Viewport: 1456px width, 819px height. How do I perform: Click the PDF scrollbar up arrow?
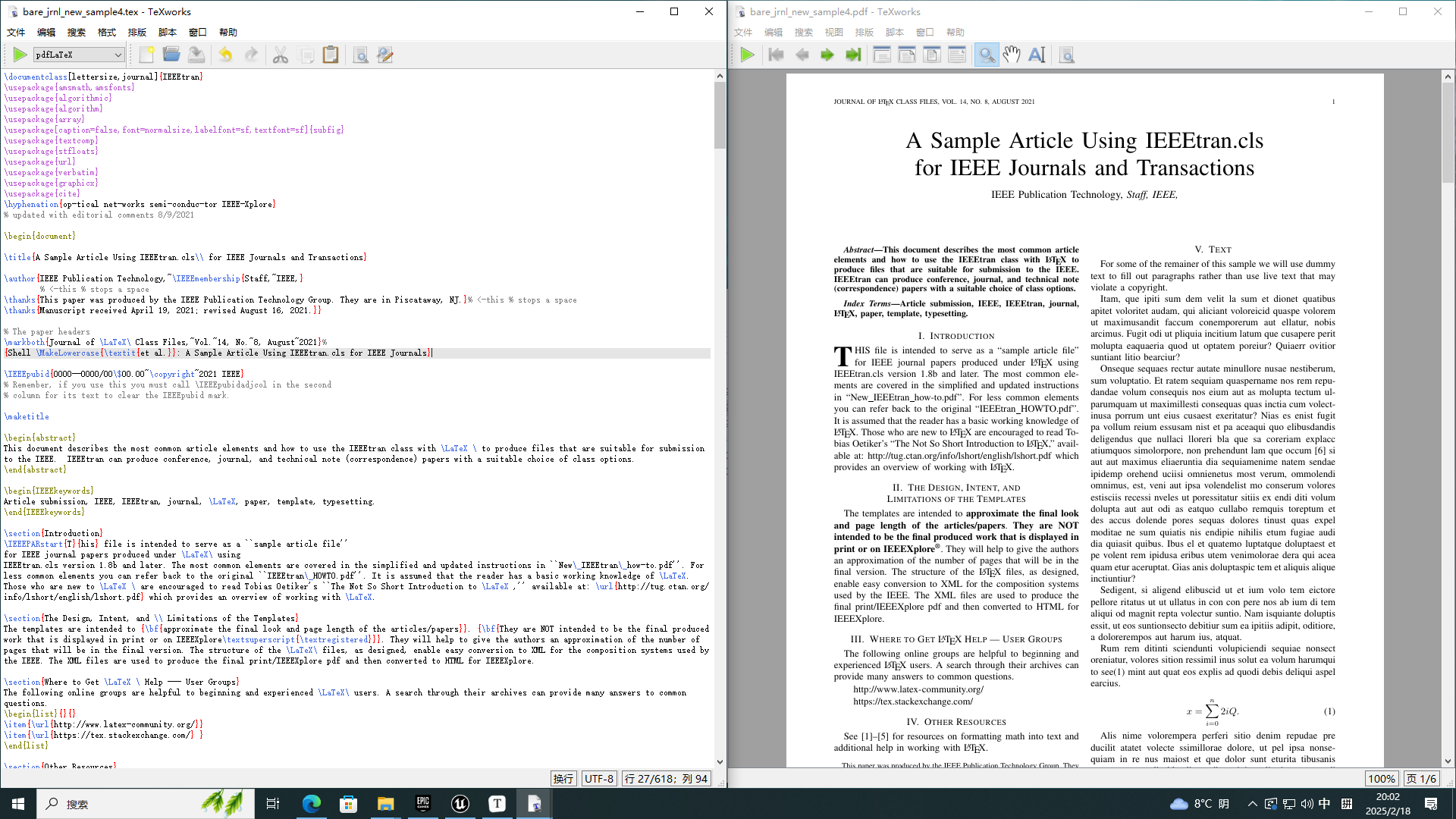tap(1448, 76)
